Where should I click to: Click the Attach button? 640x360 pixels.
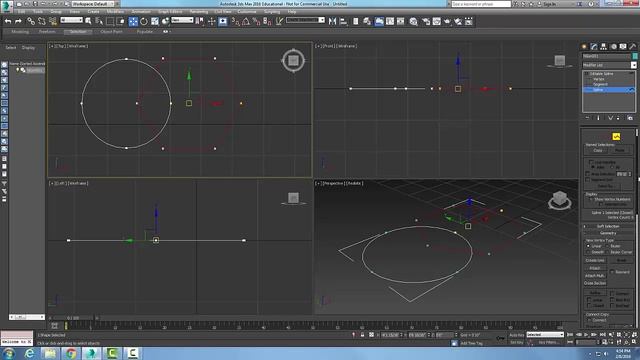[595, 268]
